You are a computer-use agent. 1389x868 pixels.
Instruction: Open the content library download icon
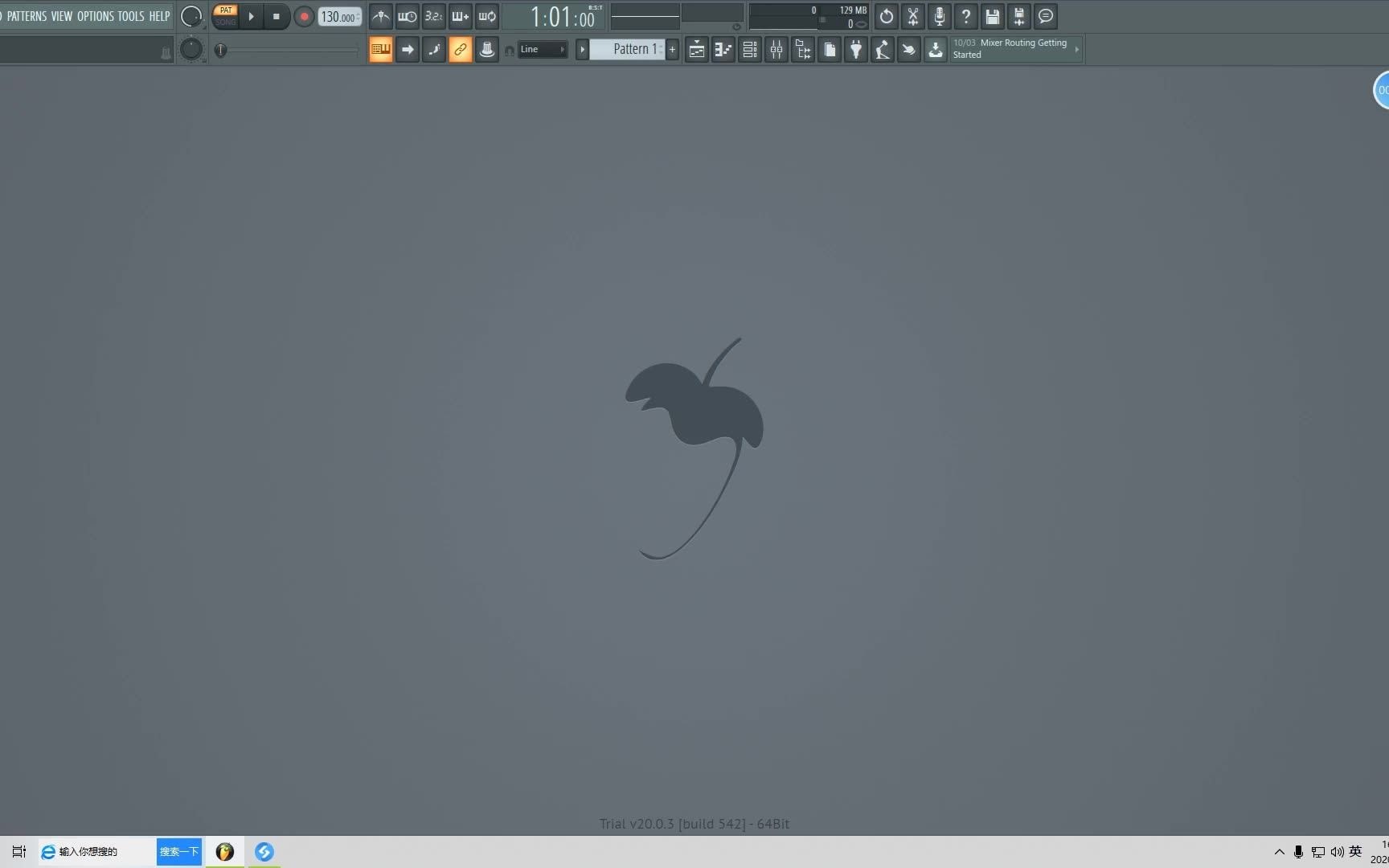pos(936,50)
